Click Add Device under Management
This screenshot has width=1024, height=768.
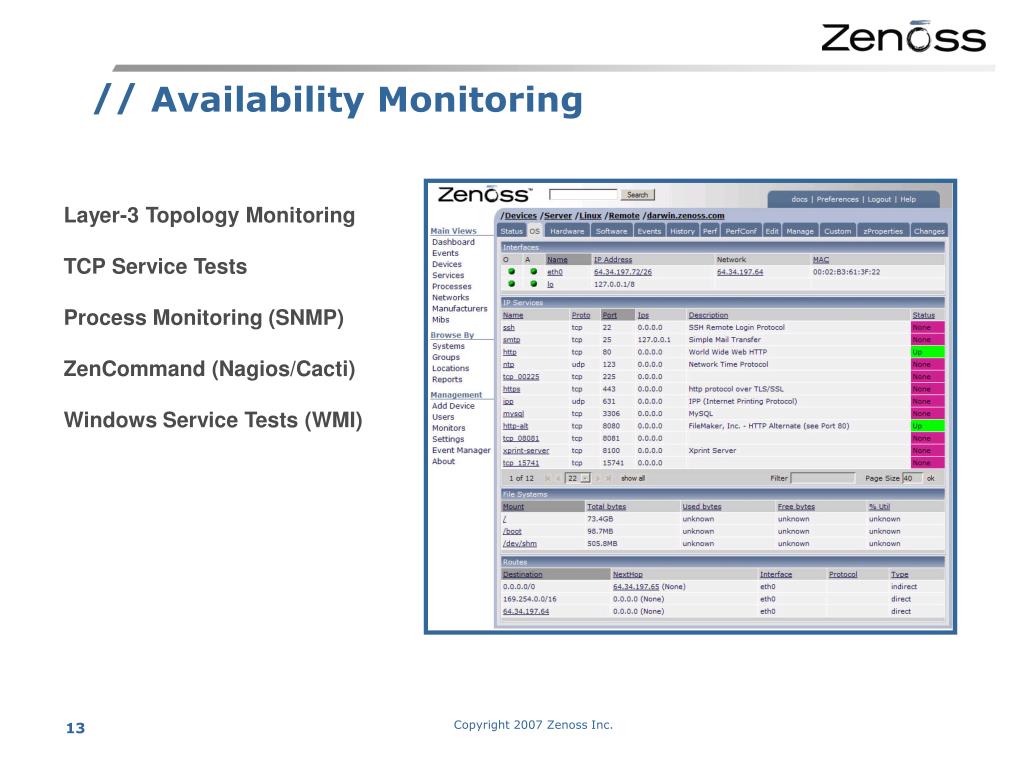point(453,406)
